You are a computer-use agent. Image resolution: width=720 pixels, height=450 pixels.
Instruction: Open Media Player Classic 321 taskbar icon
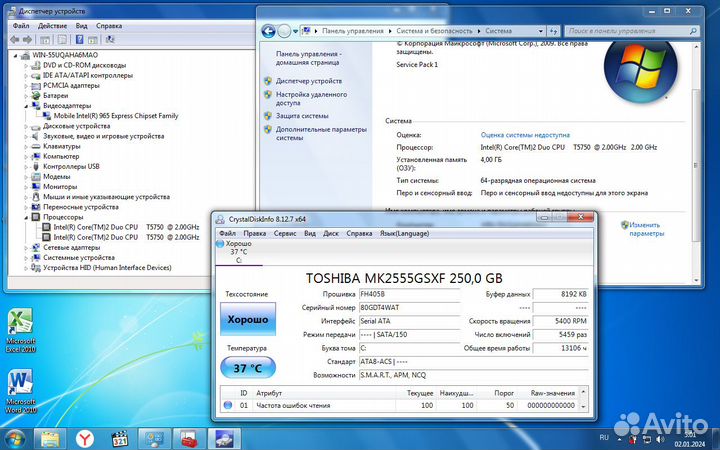click(x=120, y=439)
